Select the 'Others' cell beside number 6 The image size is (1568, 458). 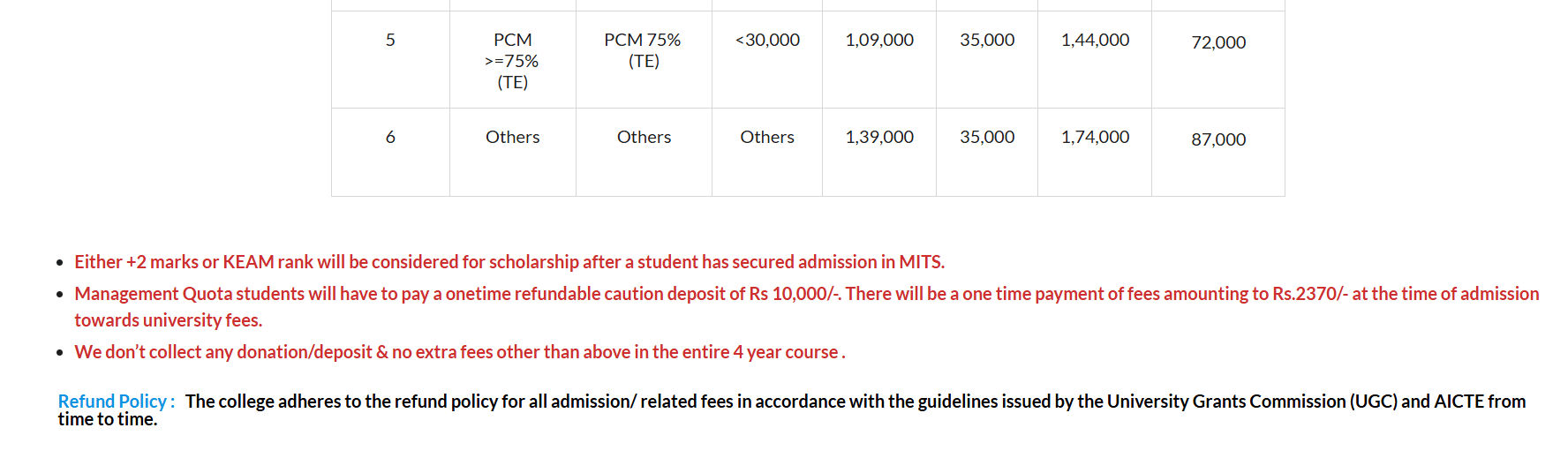tap(512, 138)
